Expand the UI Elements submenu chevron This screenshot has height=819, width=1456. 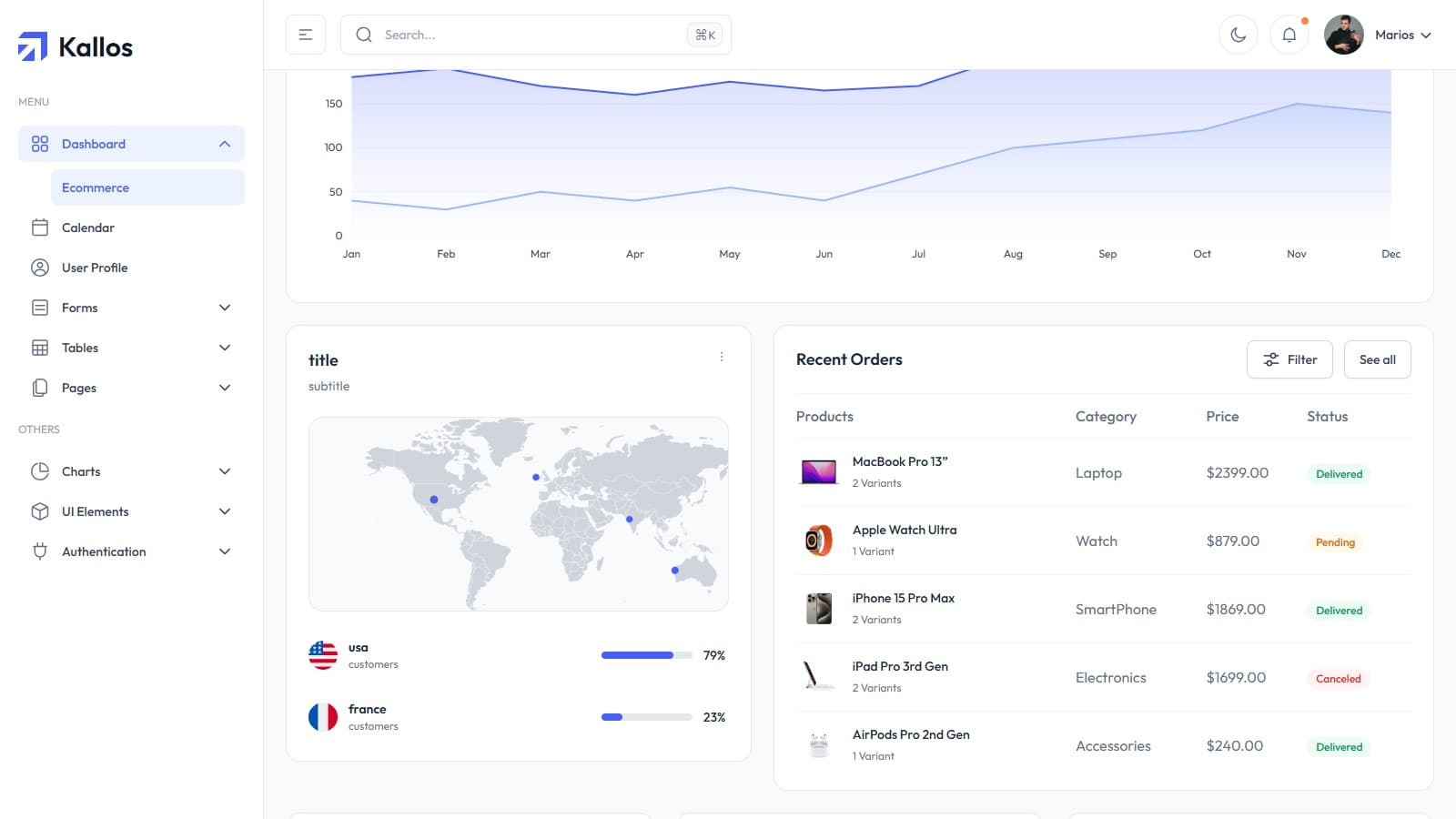pos(225,511)
